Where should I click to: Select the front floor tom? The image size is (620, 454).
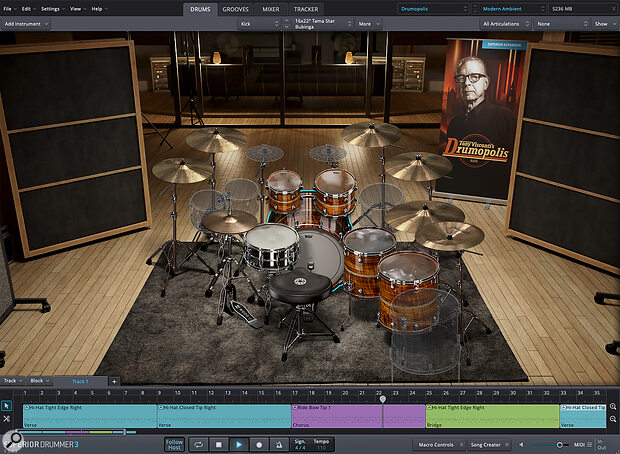tap(408, 289)
